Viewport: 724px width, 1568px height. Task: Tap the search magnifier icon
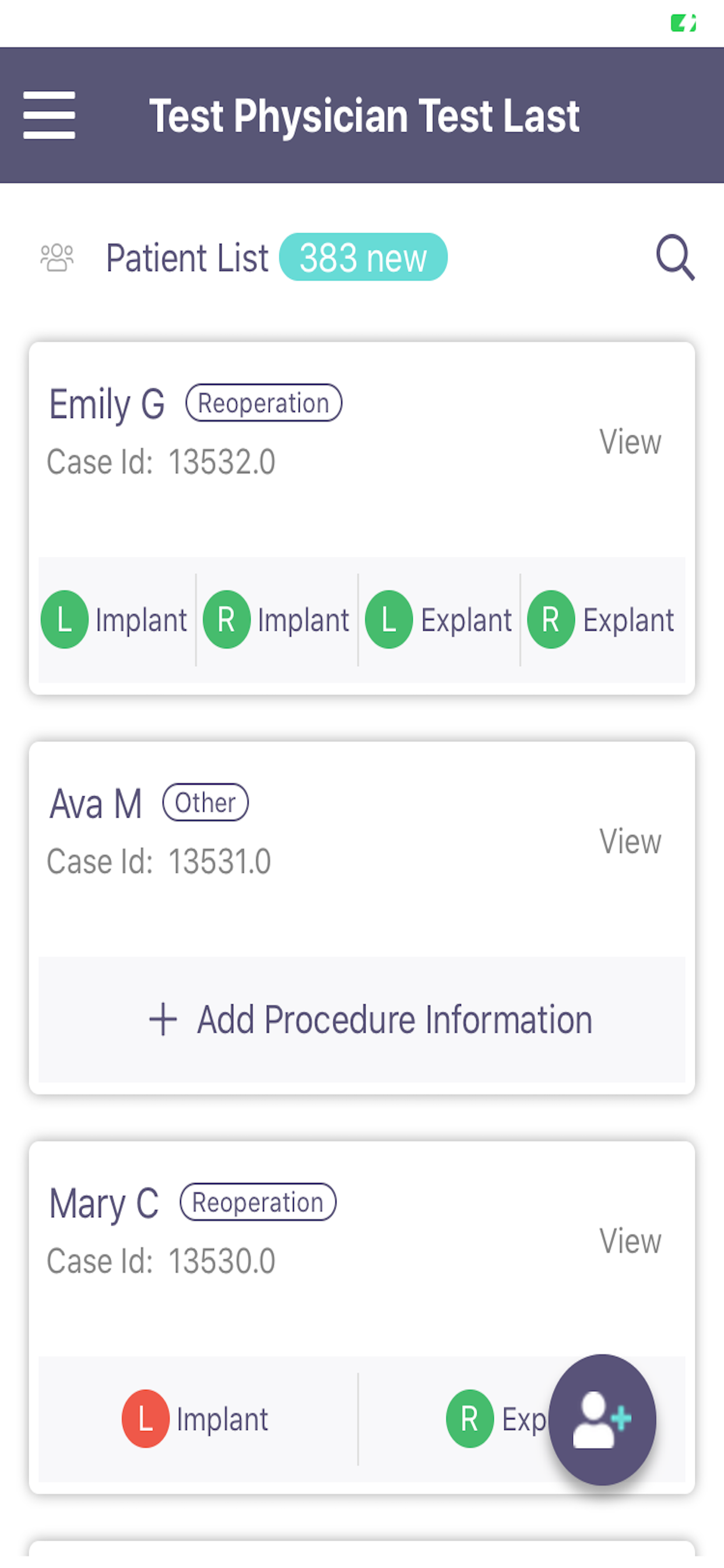point(676,257)
